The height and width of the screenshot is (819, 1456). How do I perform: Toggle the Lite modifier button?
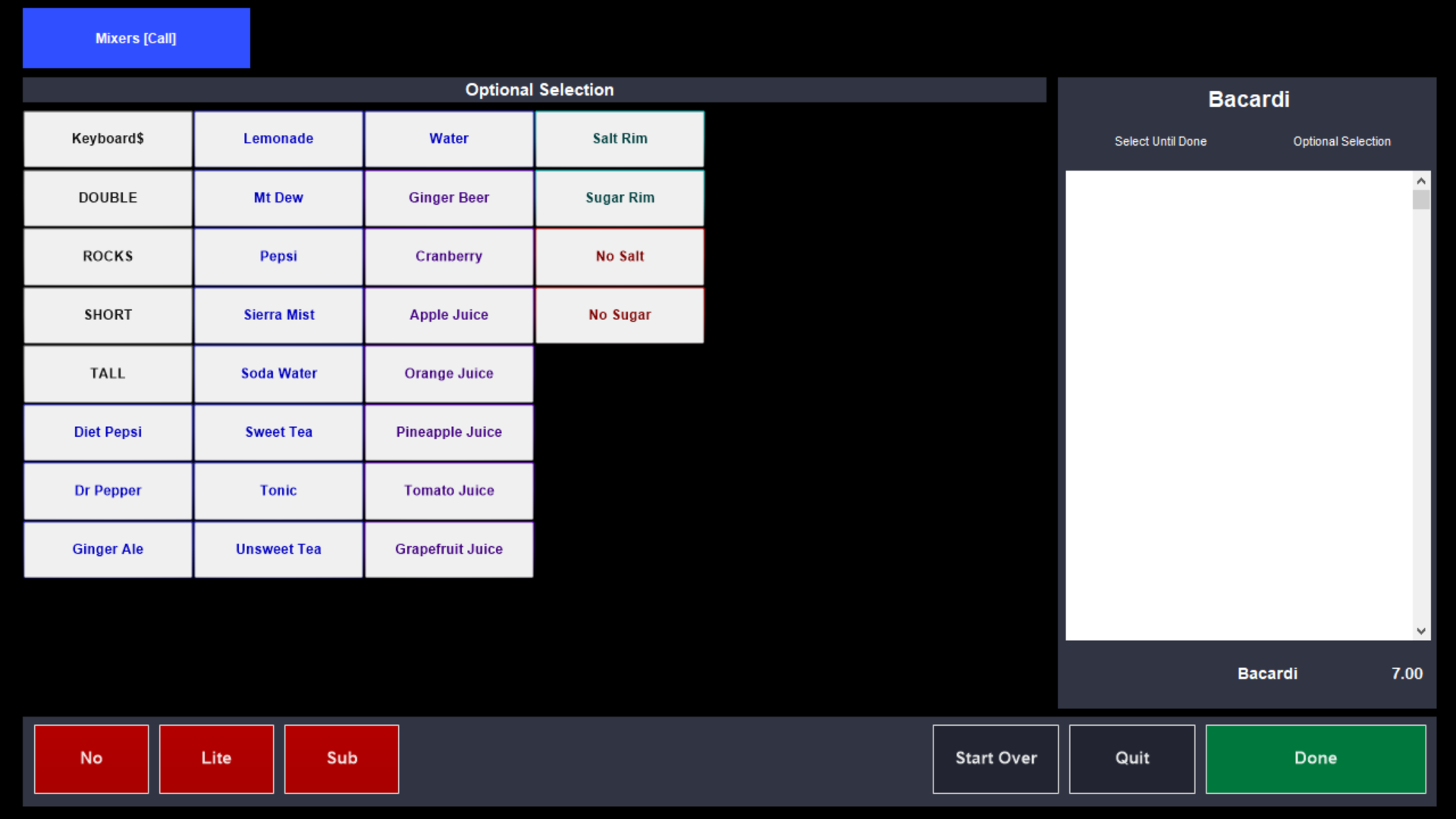(x=216, y=758)
